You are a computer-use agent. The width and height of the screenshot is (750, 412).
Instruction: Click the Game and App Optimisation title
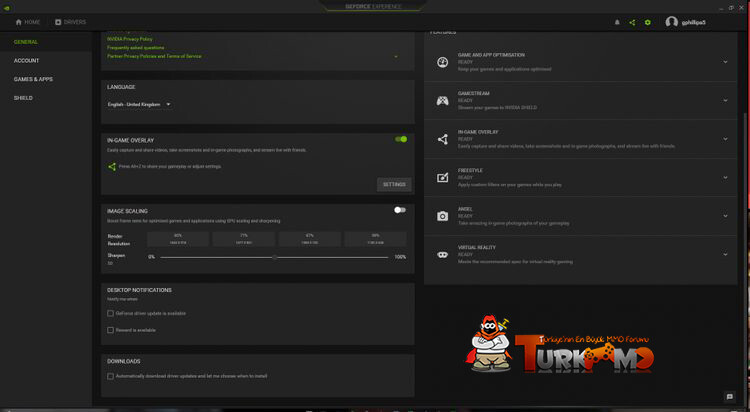coord(491,55)
